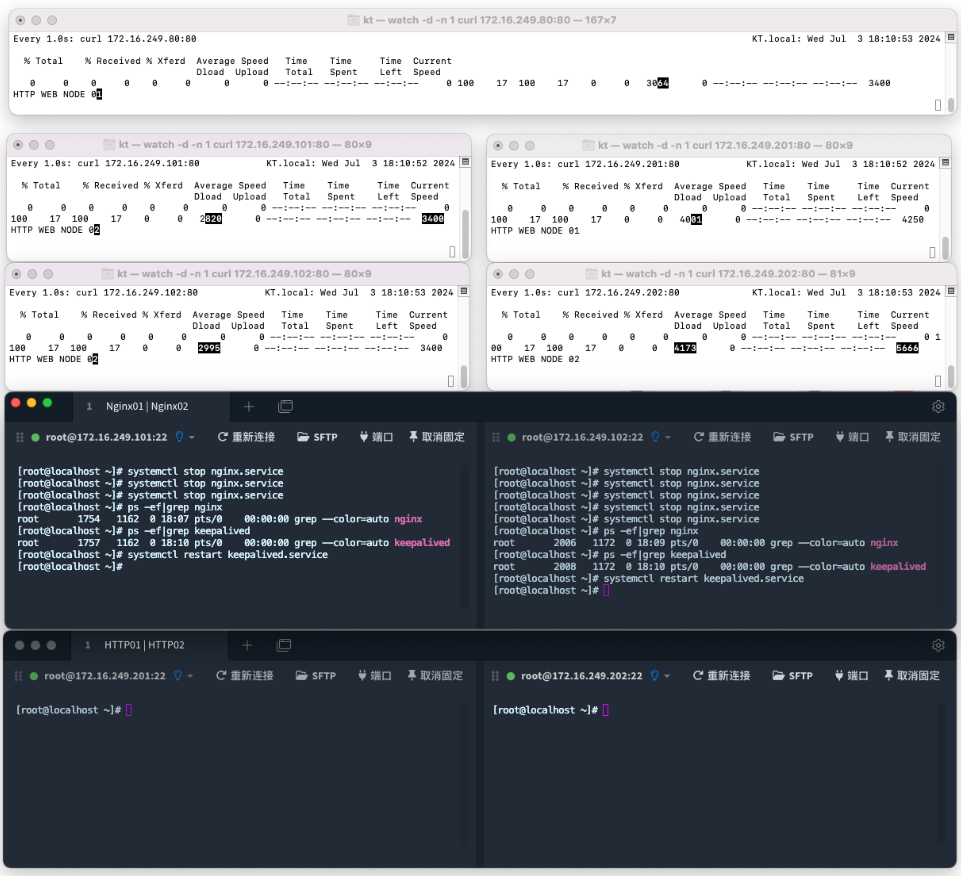Image resolution: width=961 pixels, height=876 pixels.
Task: Open 端口 port settings for 172.16.249.101
Action: [376, 437]
